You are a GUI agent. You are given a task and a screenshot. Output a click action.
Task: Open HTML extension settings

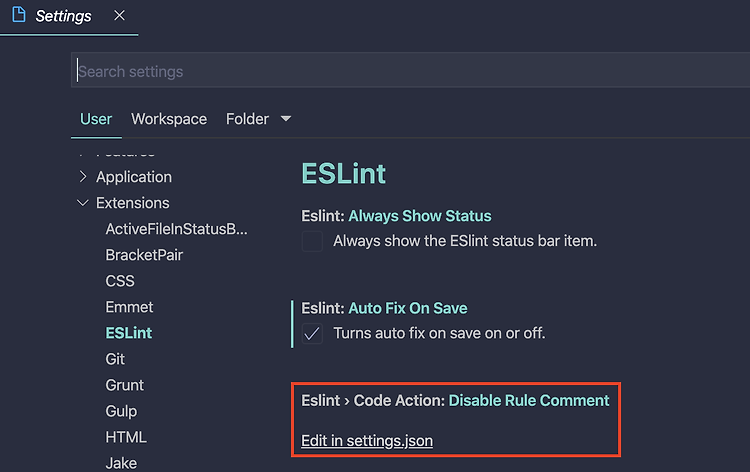126,437
